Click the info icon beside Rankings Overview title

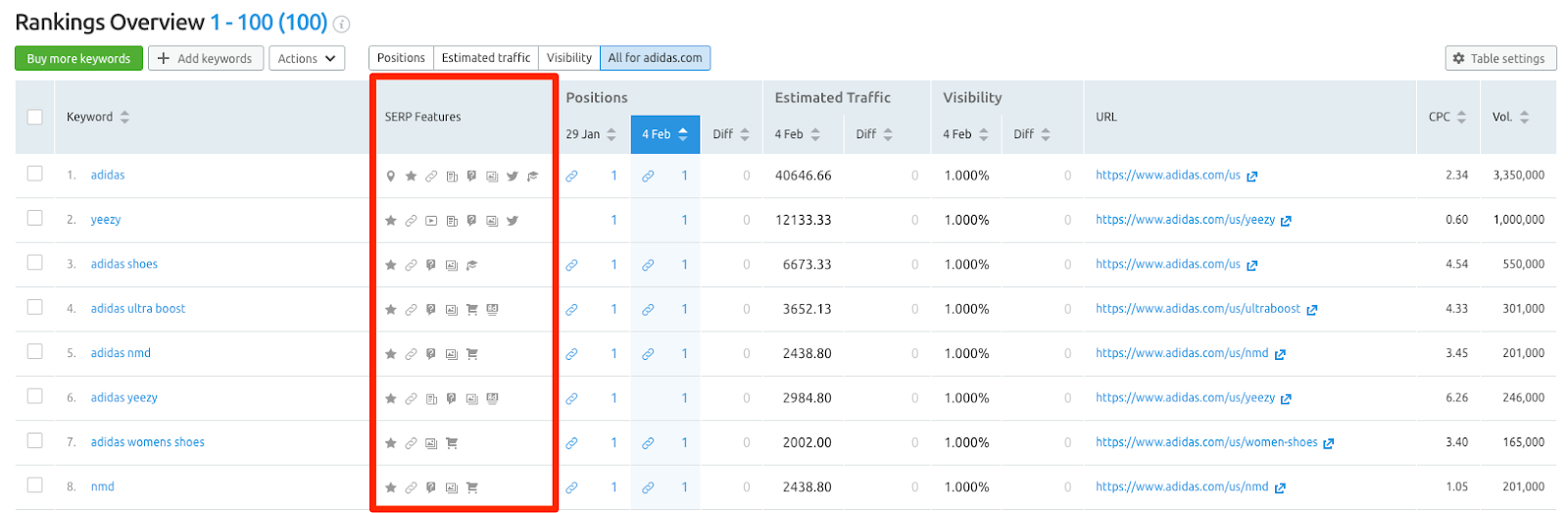(x=342, y=25)
